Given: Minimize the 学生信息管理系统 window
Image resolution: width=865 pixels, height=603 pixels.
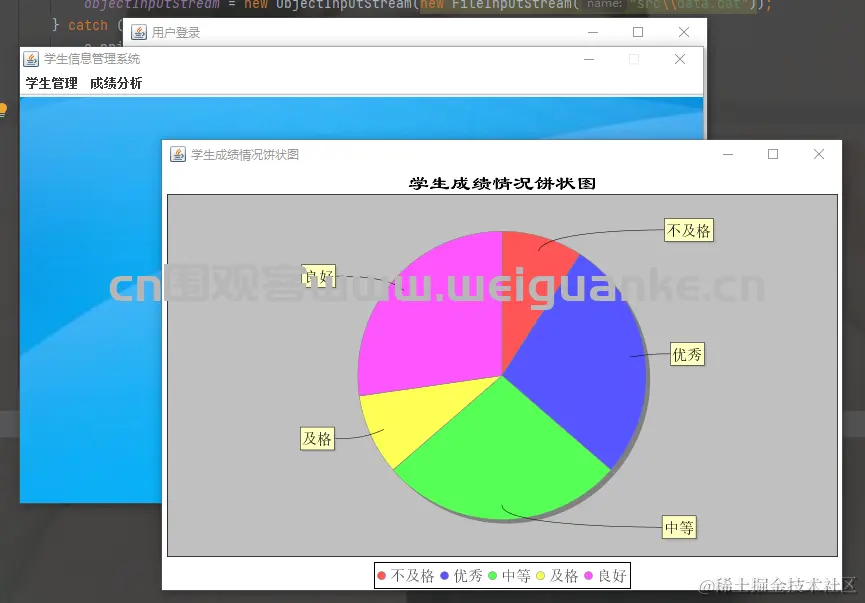Looking at the screenshot, I should pyautogui.click(x=589, y=59).
